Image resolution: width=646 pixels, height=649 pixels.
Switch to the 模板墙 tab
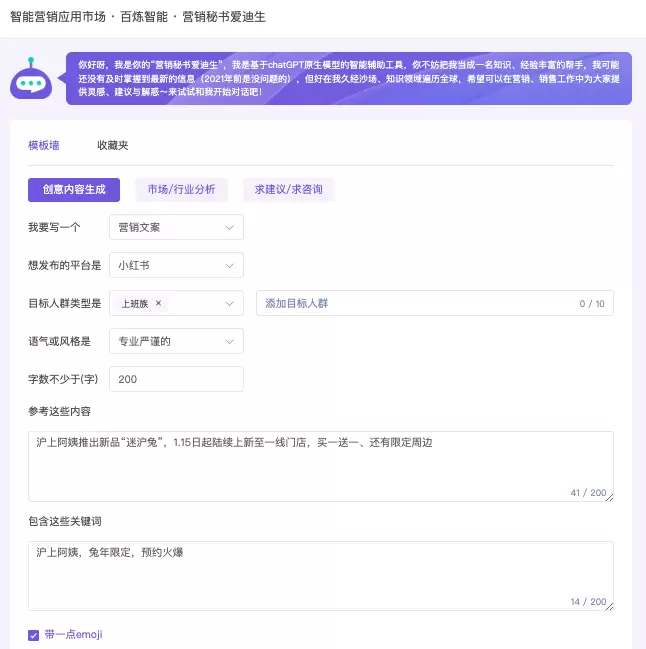click(x=44, y=146)
